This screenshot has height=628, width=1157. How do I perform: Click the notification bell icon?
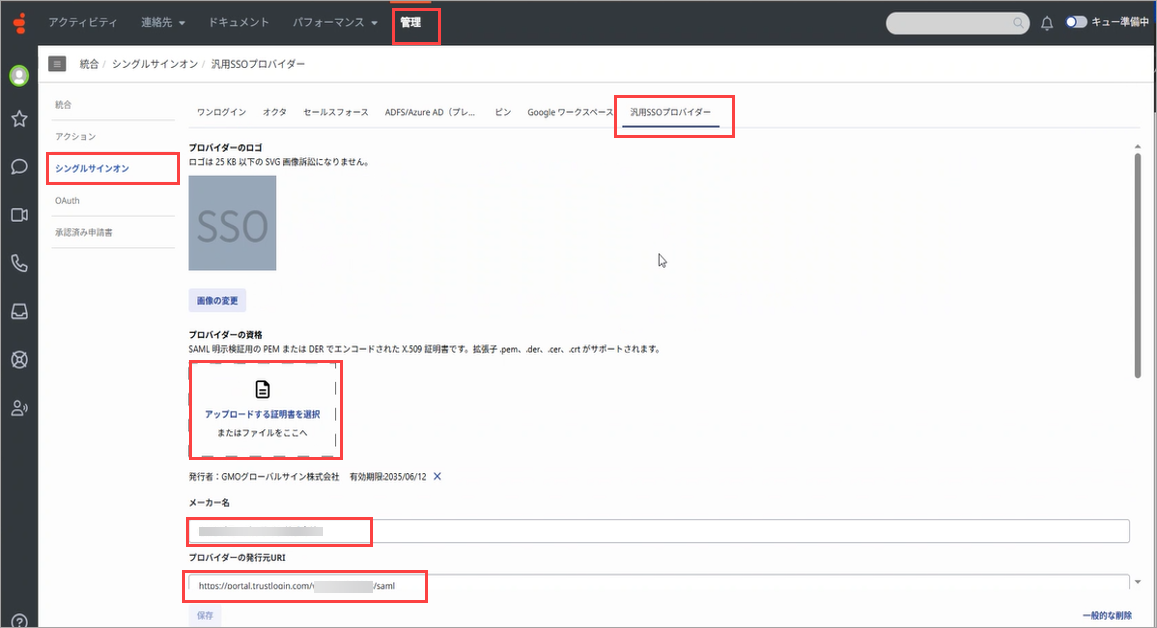(1046, 24)
